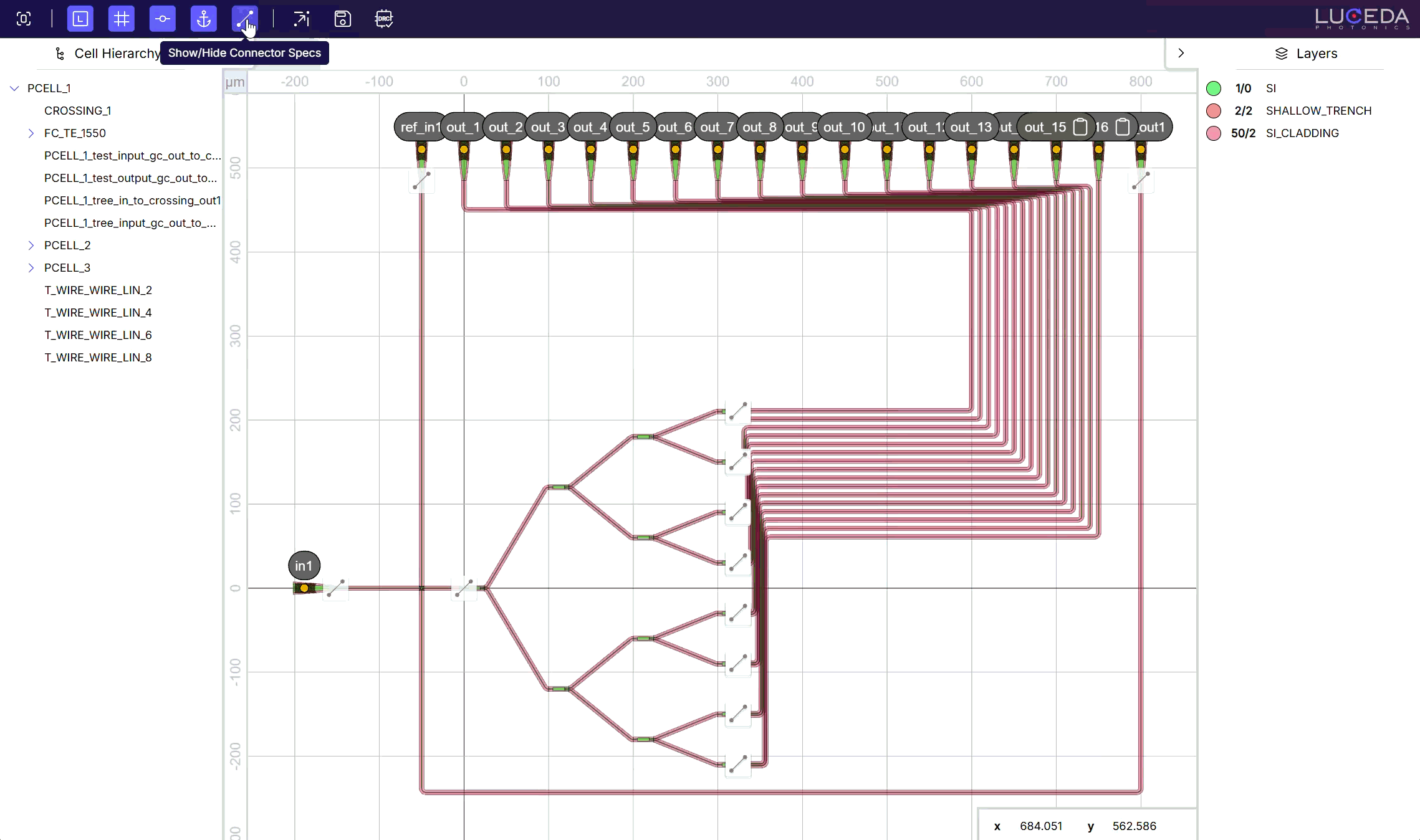Copy the out_16 port name via clipboard icon
Screen dimensions: 1420x840
1121,126
